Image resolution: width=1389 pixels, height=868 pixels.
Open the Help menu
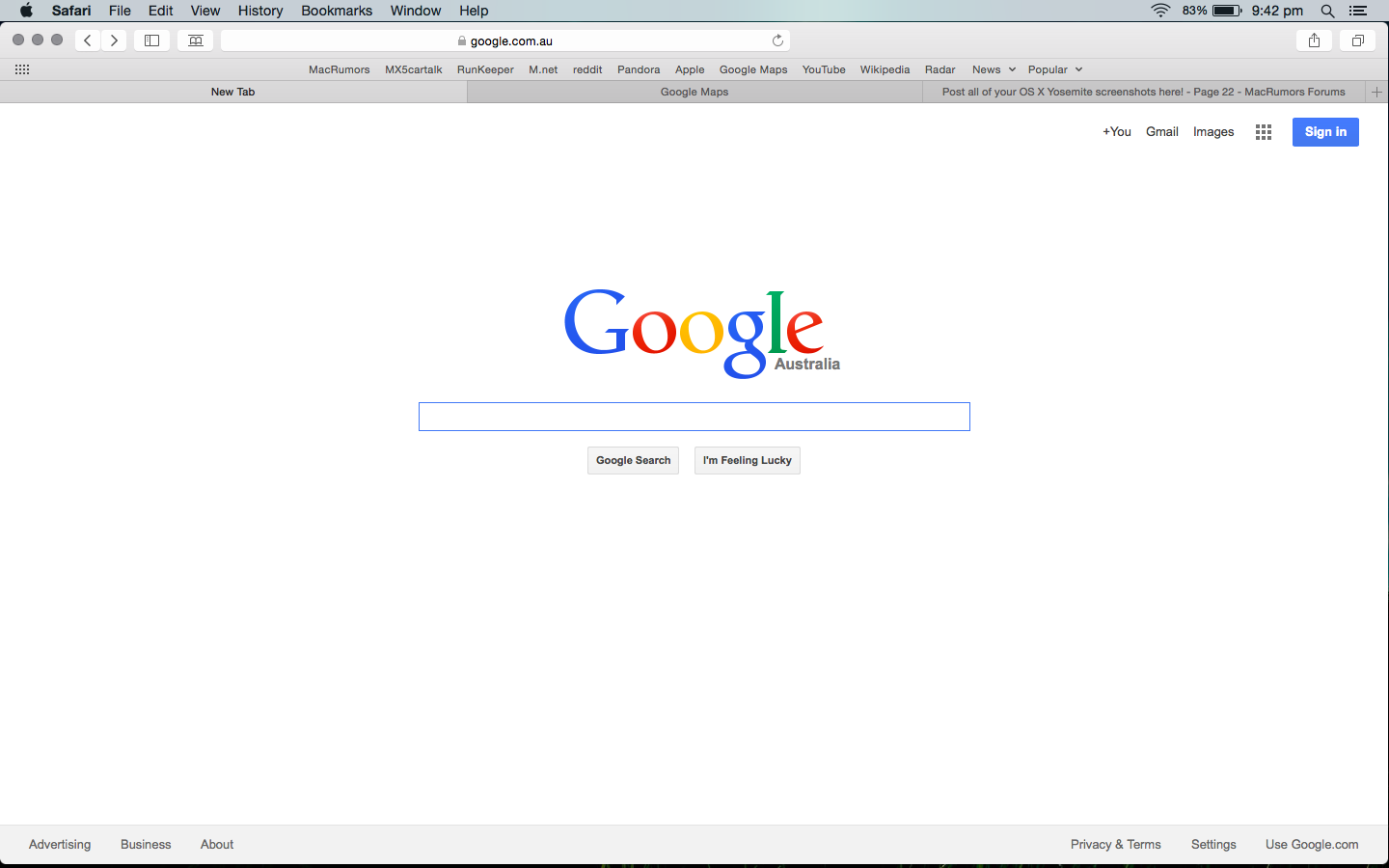point(474,11)
